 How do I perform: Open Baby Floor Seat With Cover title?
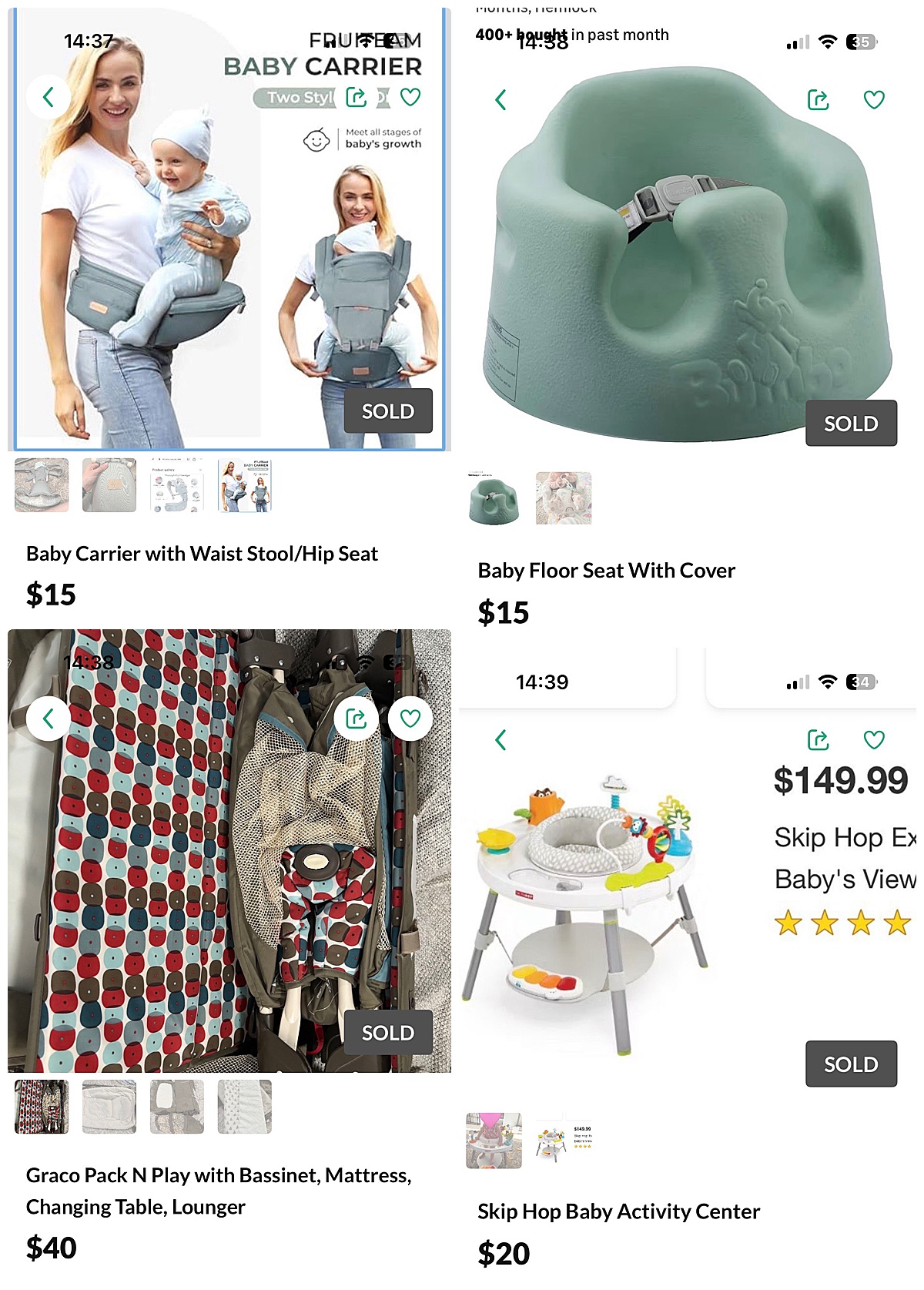pos(606,571)
